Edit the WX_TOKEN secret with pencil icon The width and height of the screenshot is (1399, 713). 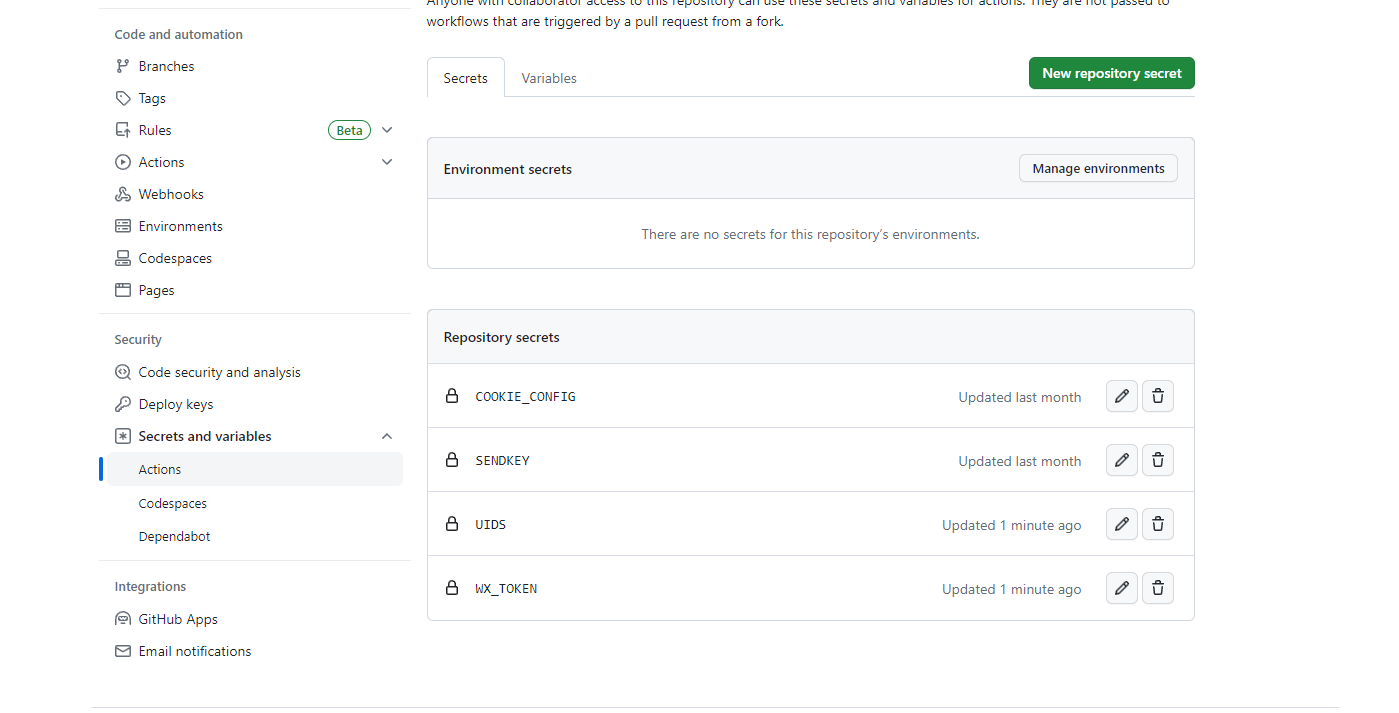click(1121, 588)
